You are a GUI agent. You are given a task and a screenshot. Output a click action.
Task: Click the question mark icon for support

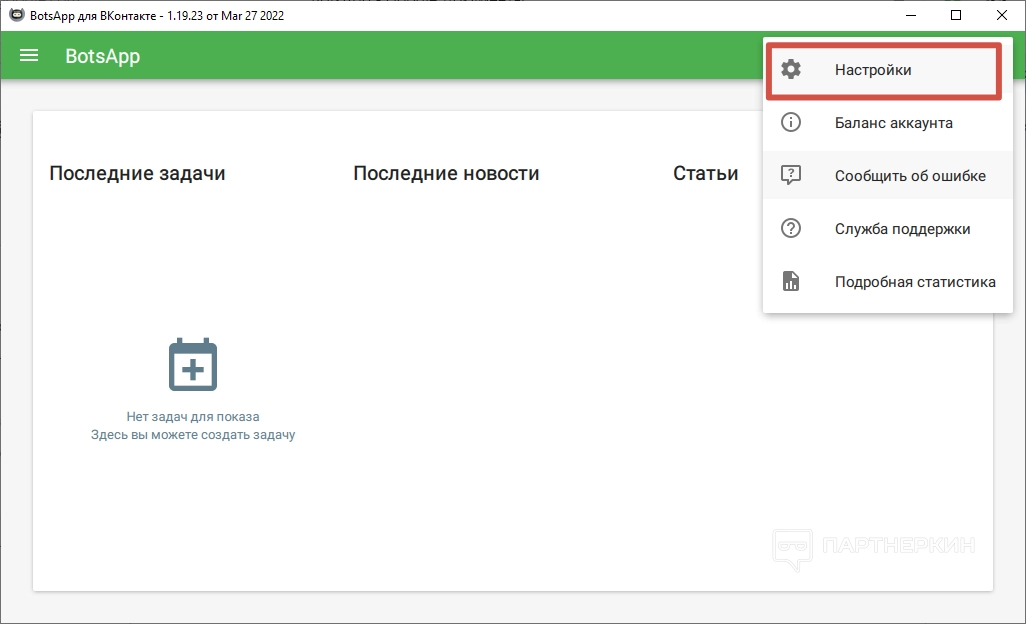(791, 228)
